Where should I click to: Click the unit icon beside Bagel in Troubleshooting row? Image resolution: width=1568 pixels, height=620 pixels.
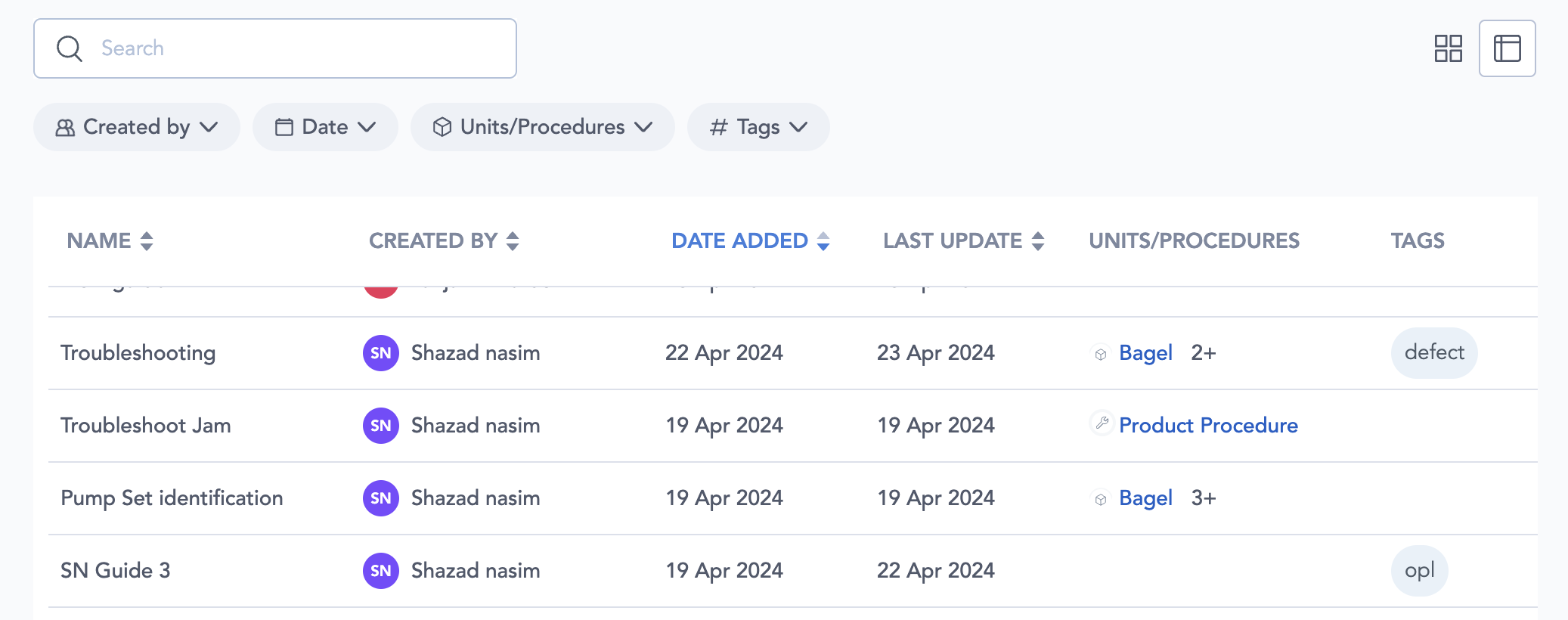point(1101,354)
